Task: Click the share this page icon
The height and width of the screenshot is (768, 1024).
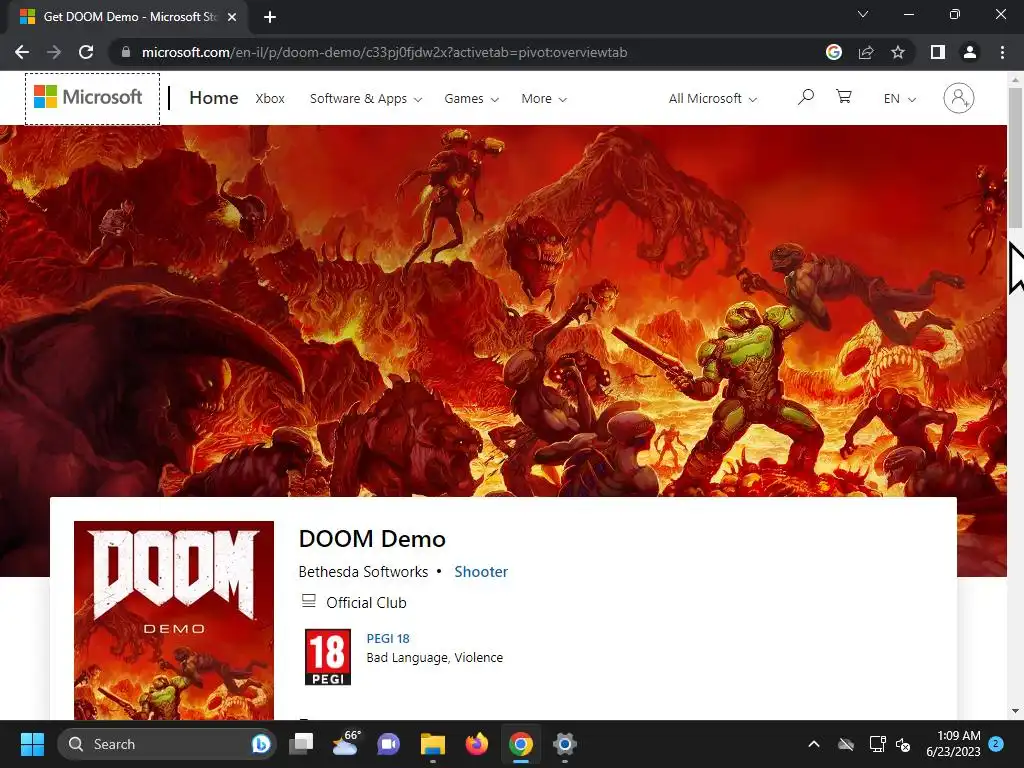Action: pyautogui.click(x=866, y=52)
